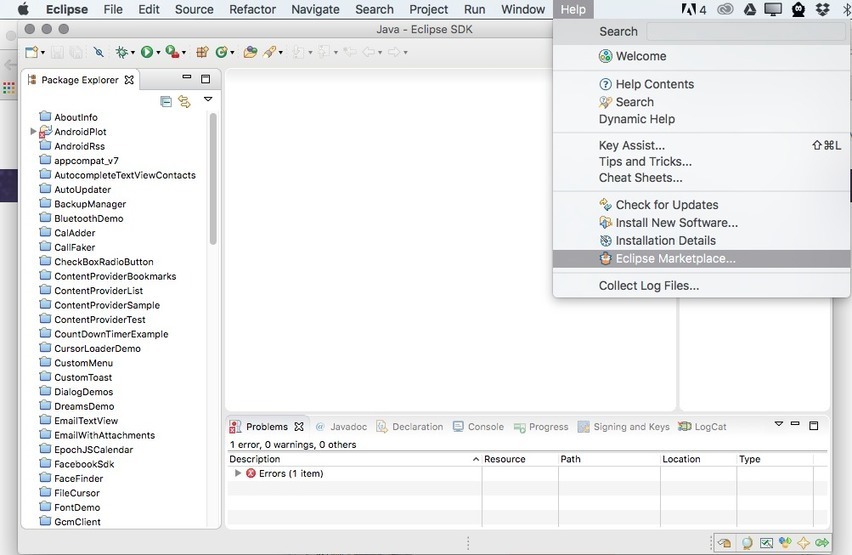Switch to the LogCat tab

coord(702,427)
